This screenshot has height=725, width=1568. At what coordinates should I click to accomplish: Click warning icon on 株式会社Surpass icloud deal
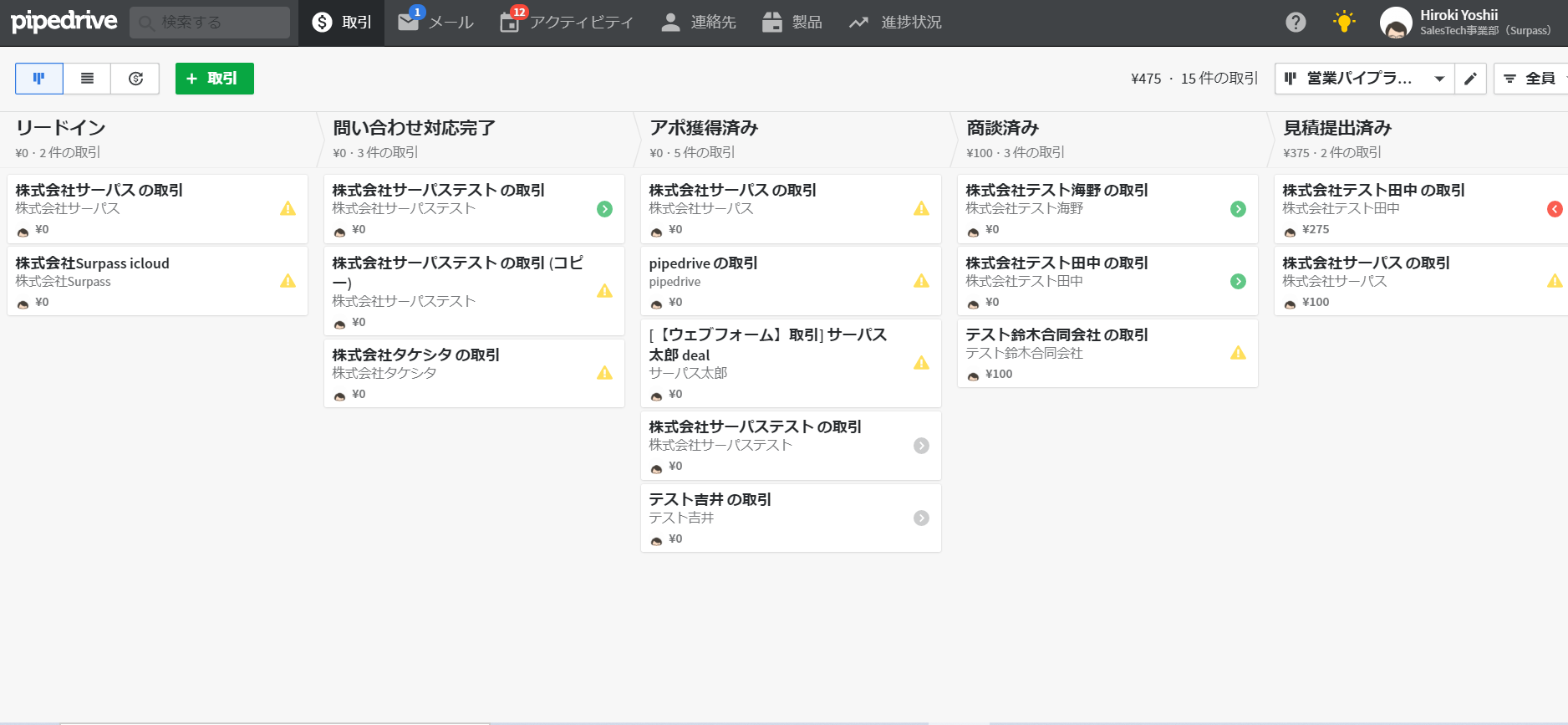(288, 281)
